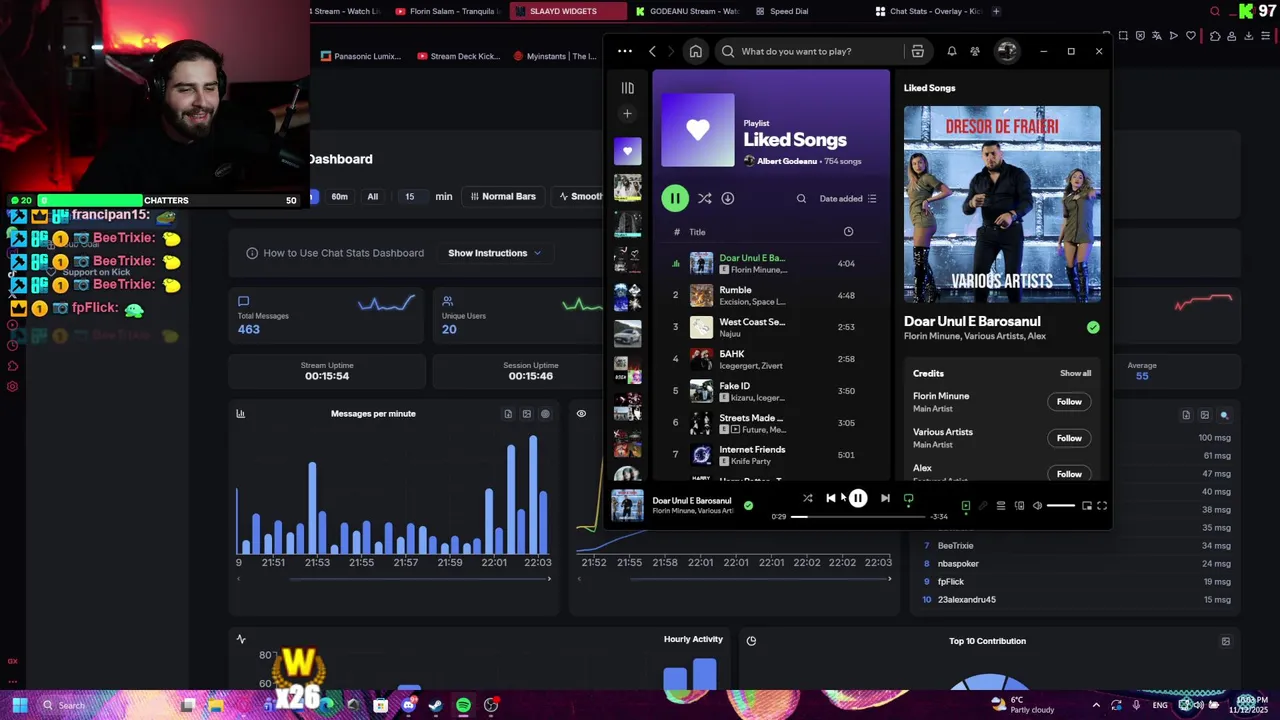The width and height of the screenshot is (1280, 720).
Task: Open Connect to a device icon
Action: (x=1019, y=506)
